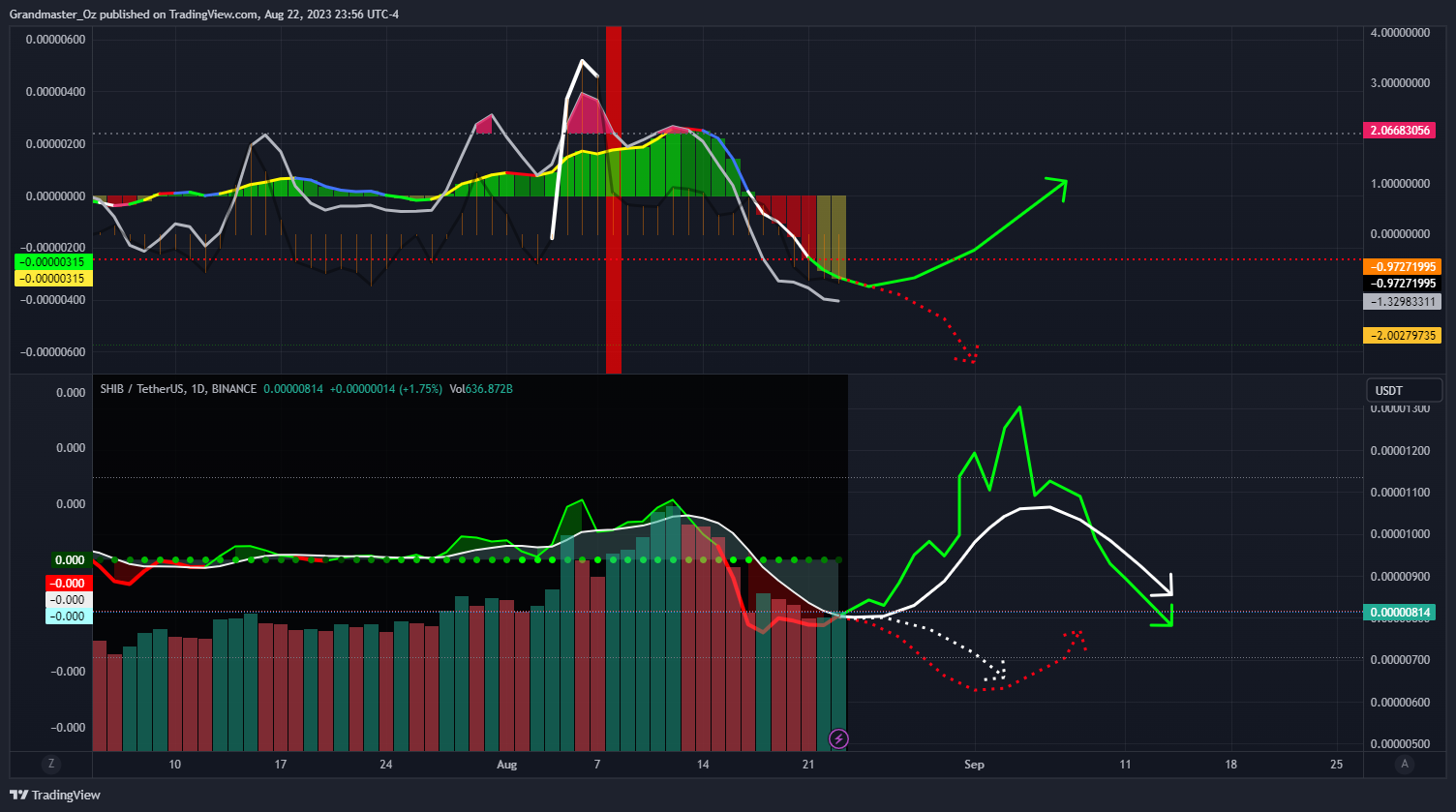Click the 14 date label on time axis
The height and width of the screenshot is (812, 1456).
click(x=703, y=765)
